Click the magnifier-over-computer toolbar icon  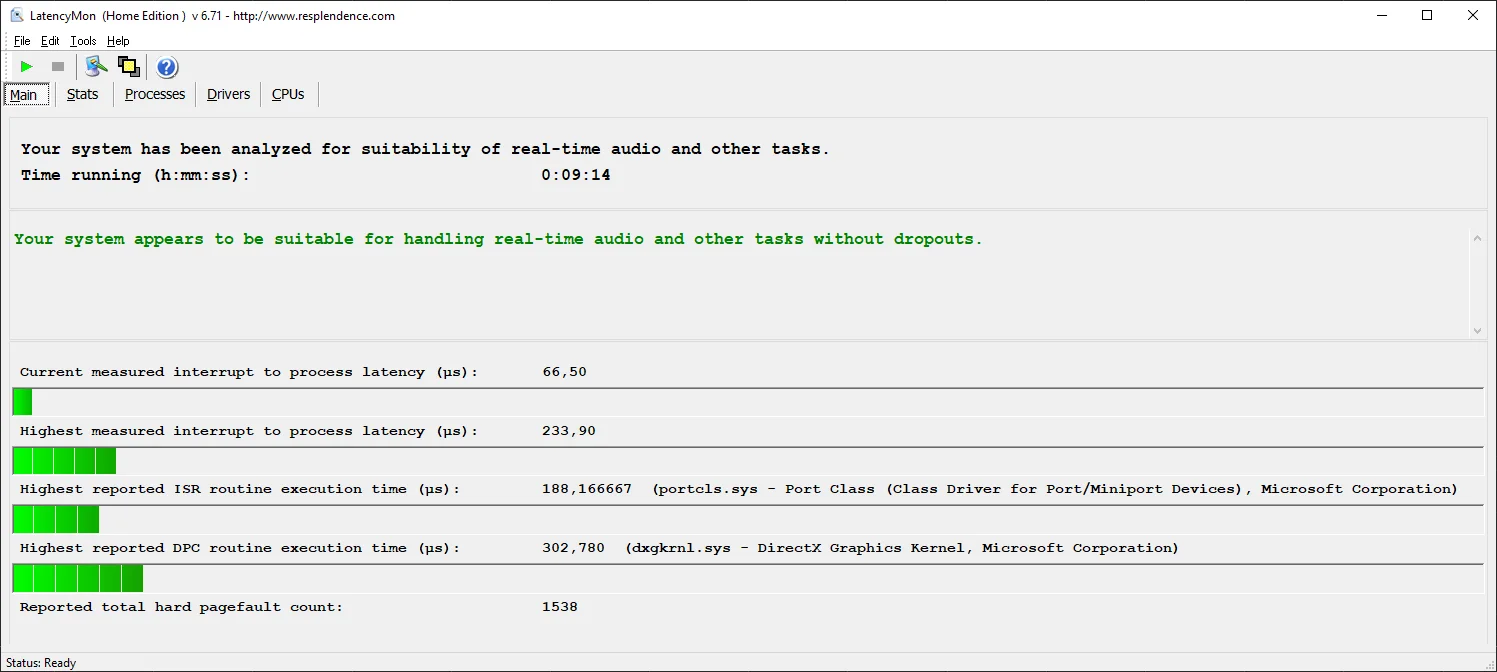point(96,67)
